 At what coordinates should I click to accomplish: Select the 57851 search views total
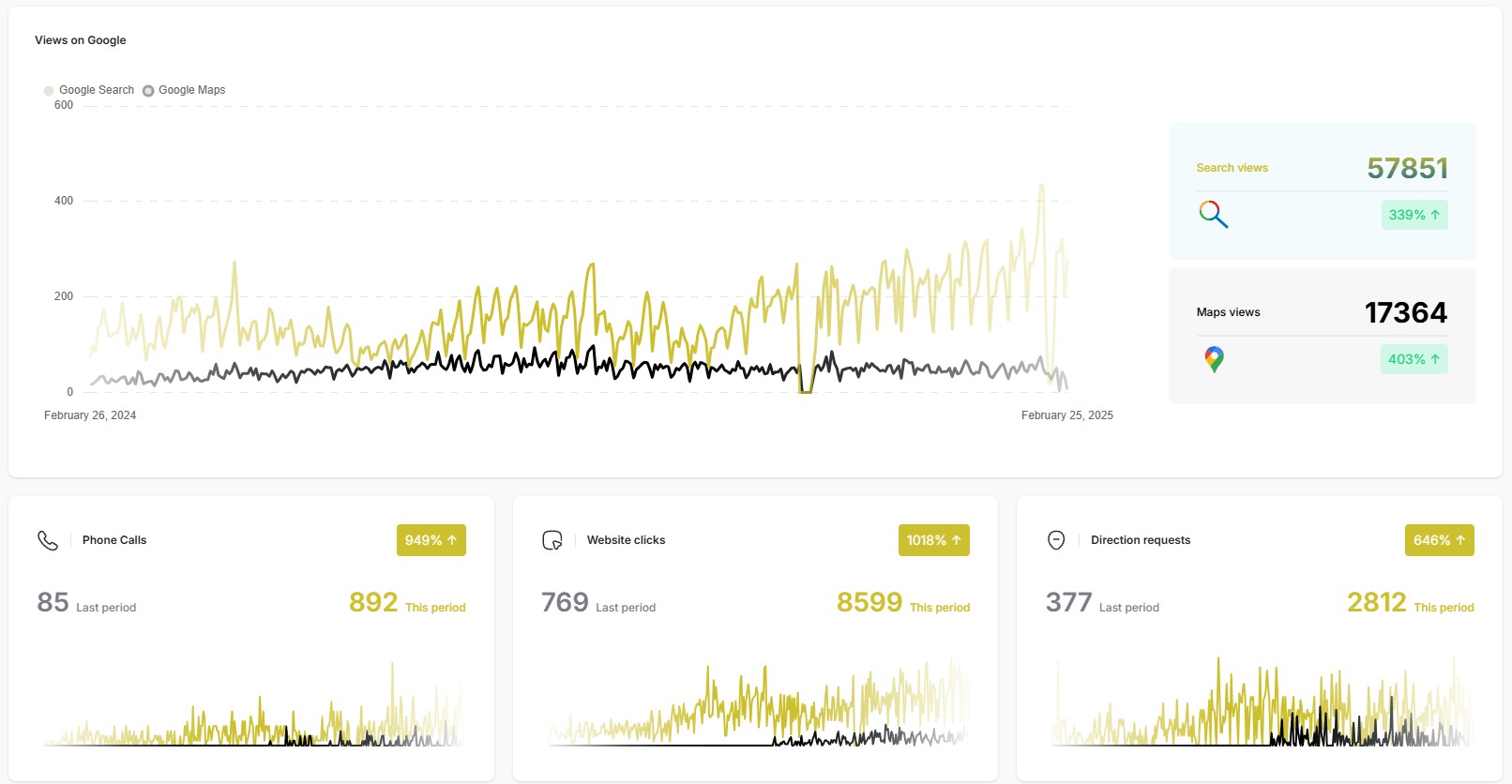tap(1407, 169)
